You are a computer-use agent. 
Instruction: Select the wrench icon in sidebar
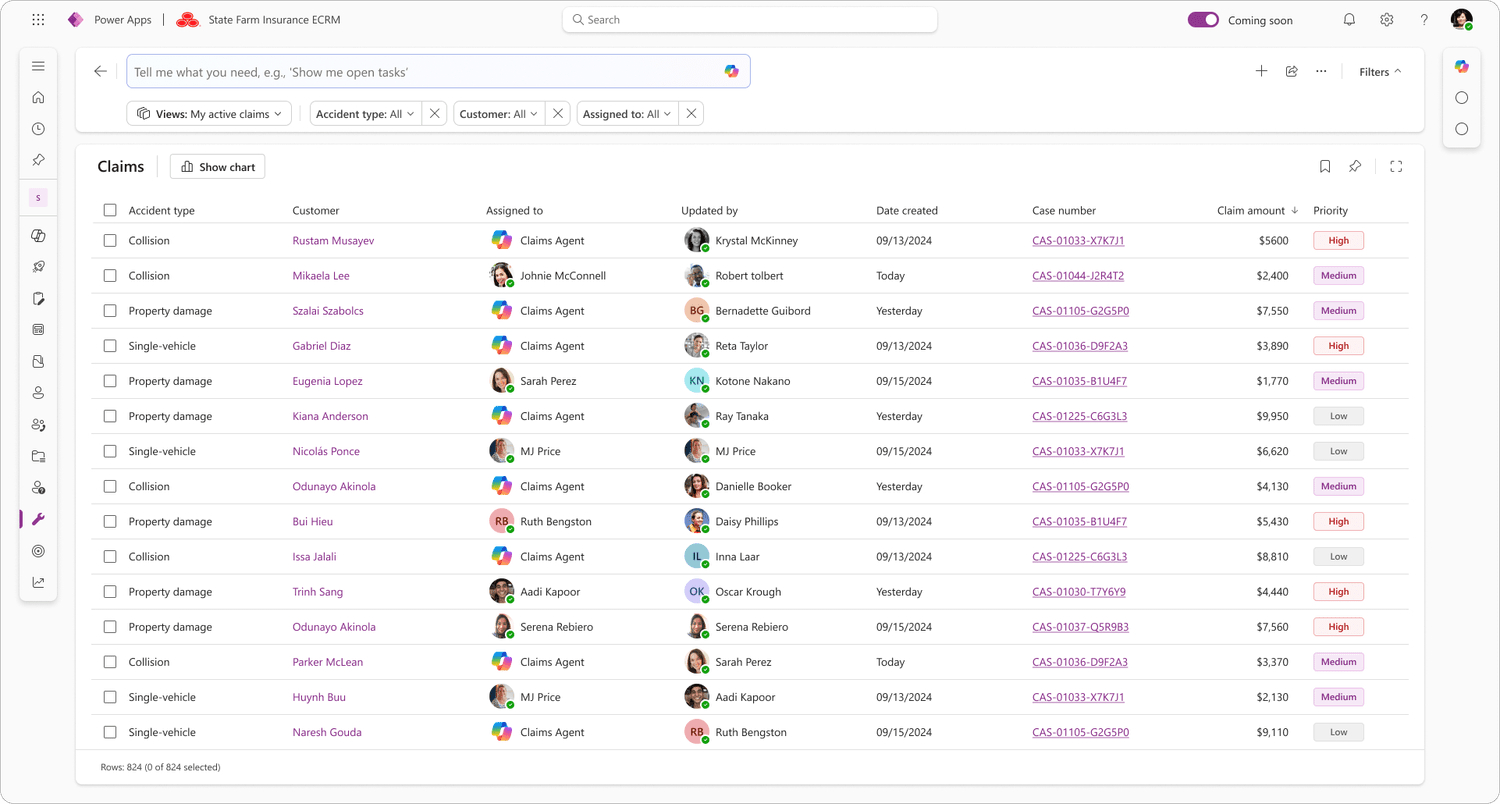tap(38, 519)
